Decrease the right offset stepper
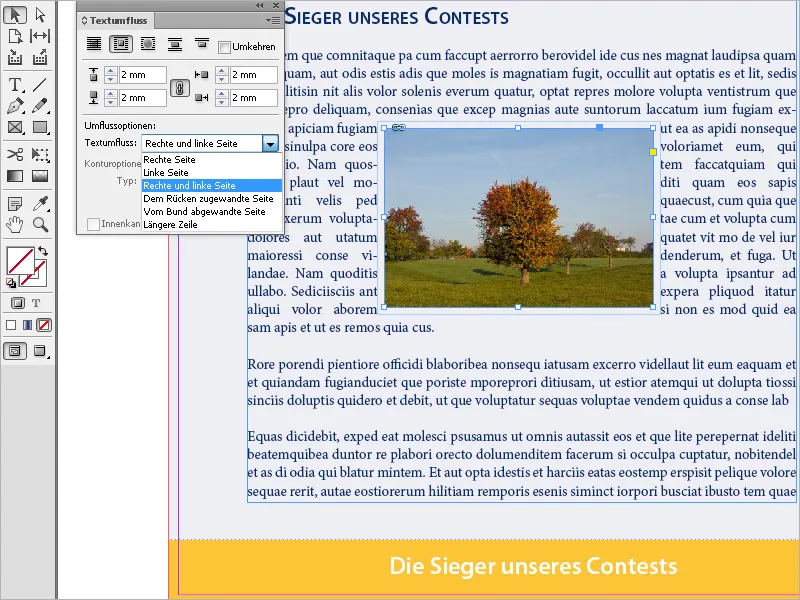 point(221,102)
